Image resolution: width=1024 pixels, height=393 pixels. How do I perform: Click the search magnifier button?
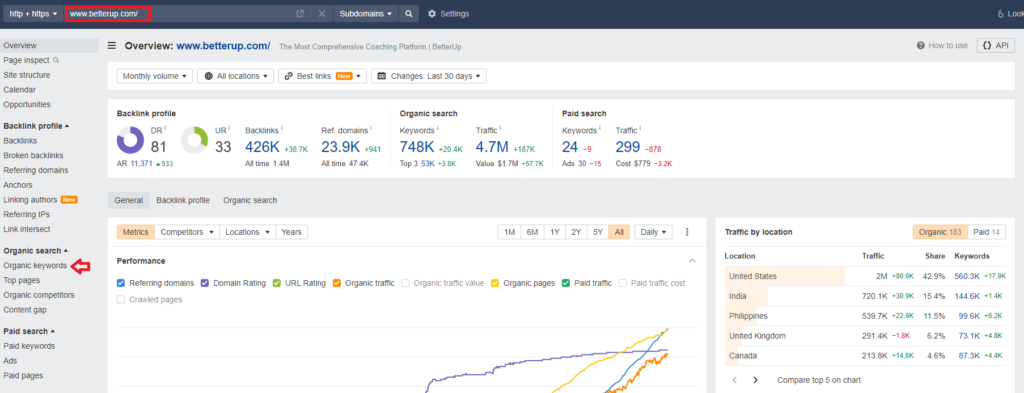(408, 14)
